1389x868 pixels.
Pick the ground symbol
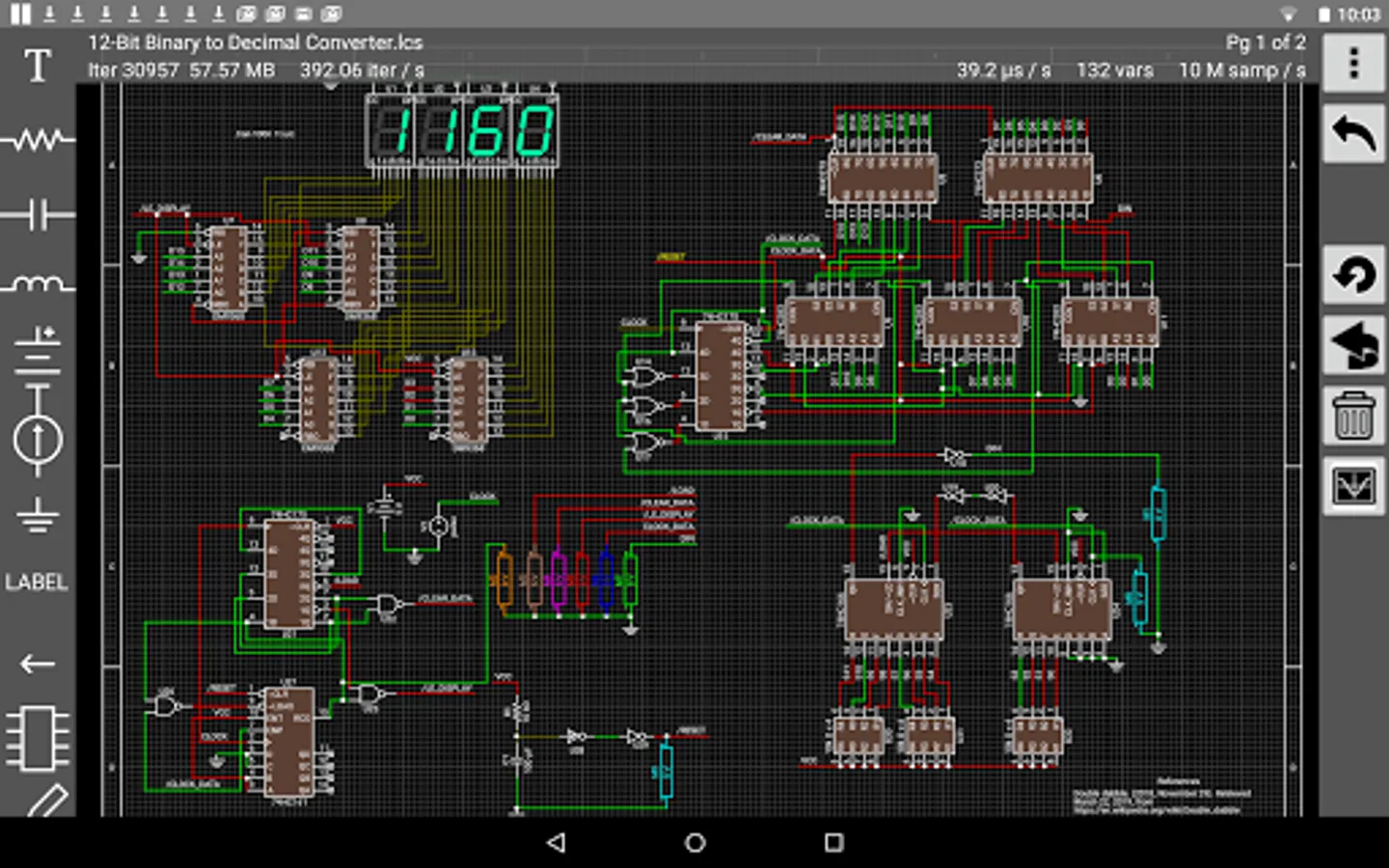(37, 515)
